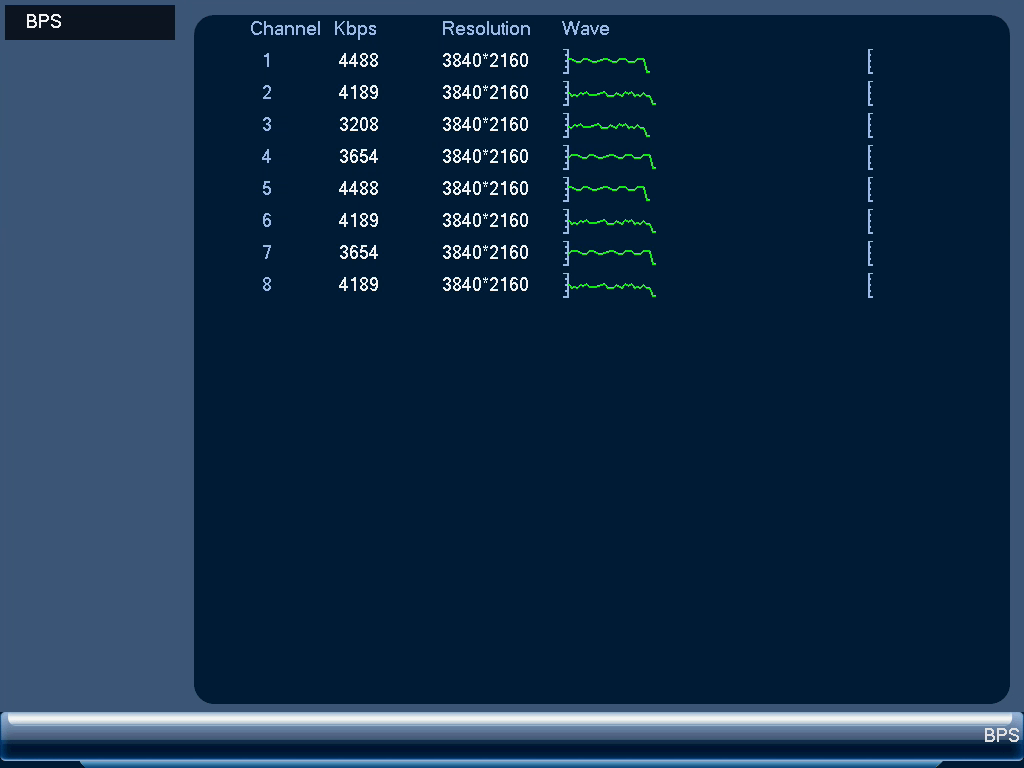Click the green wave graph for channel 6
The height and width of the screenshot is (768, 1024).
click(x=611, y=225)
